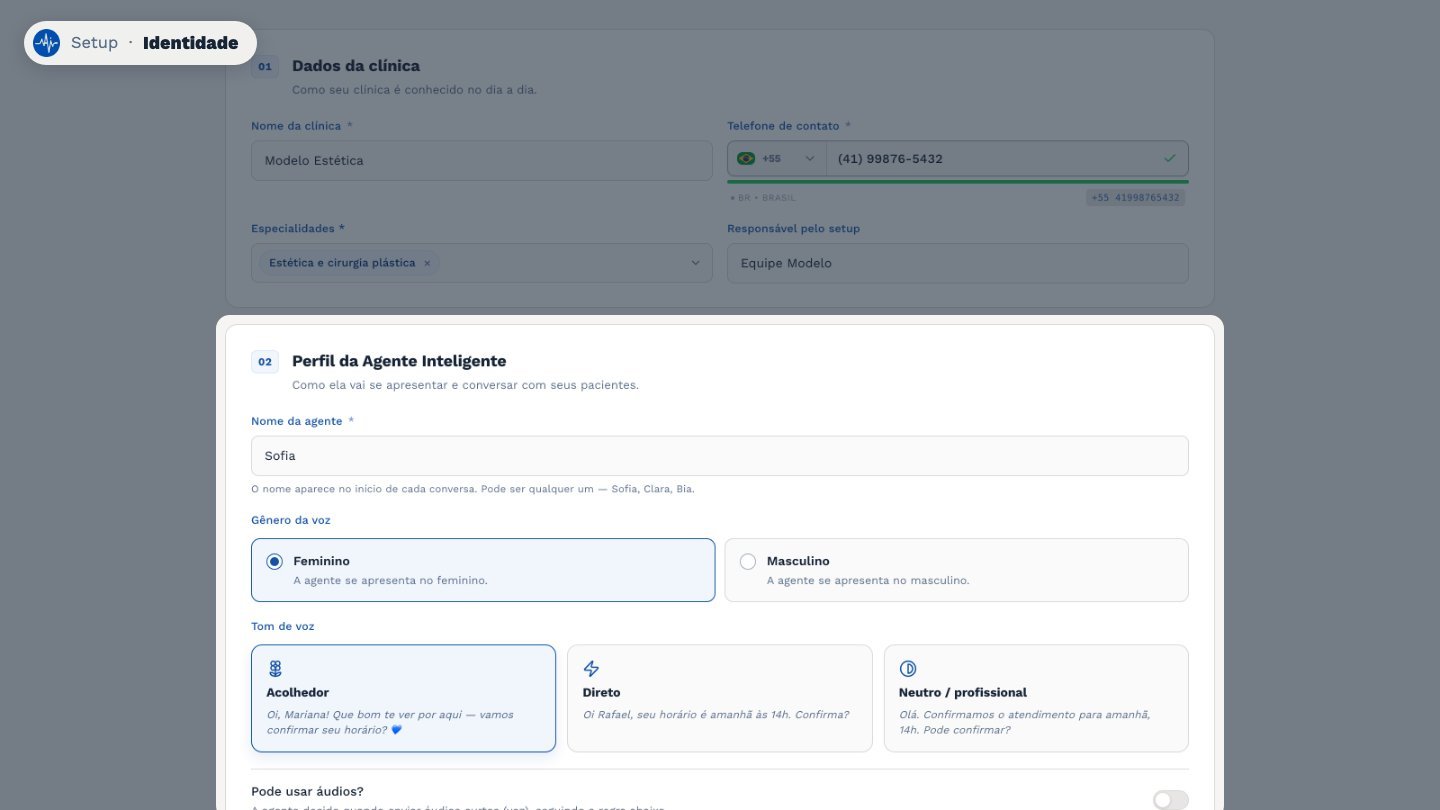The height and width of the screenshot is (810, 1440).
Task: Click the Setup breadcrumb item
Action: tap(94, 43)
